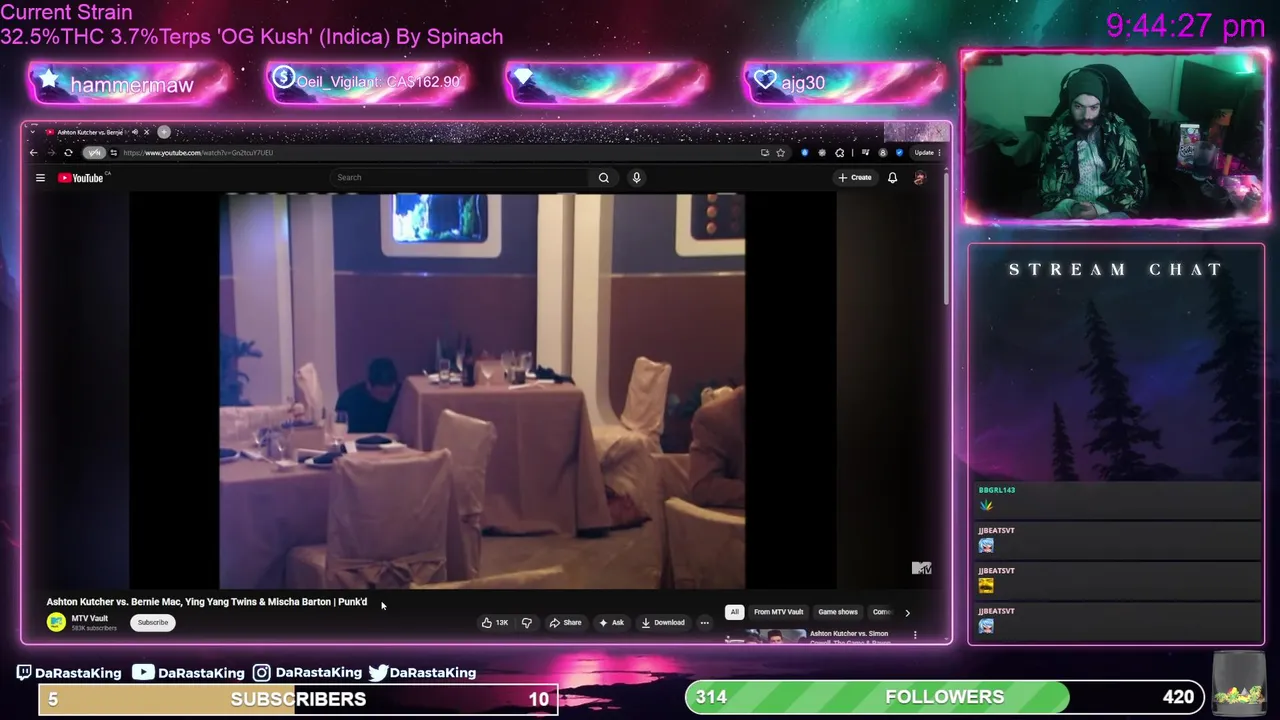Open YouTube notifications bell
1280x720 pixels.
892,178
